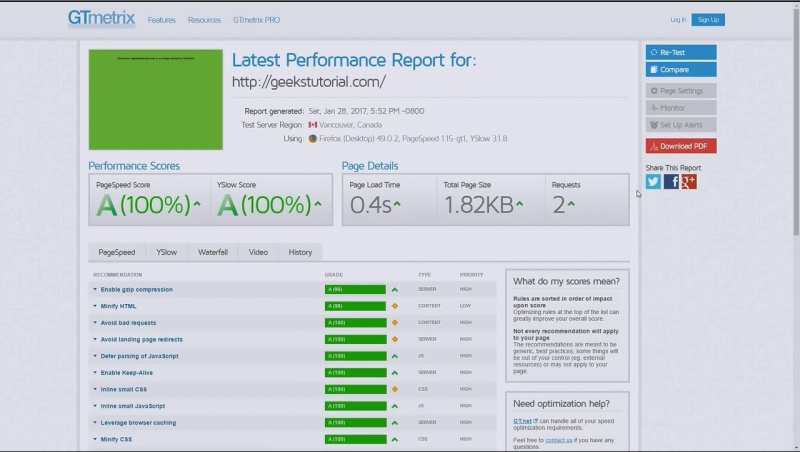This screenshot has width=800, height=452.
Task: Expand Avoid landing page redirects recommendation
Action: (141, 339)
